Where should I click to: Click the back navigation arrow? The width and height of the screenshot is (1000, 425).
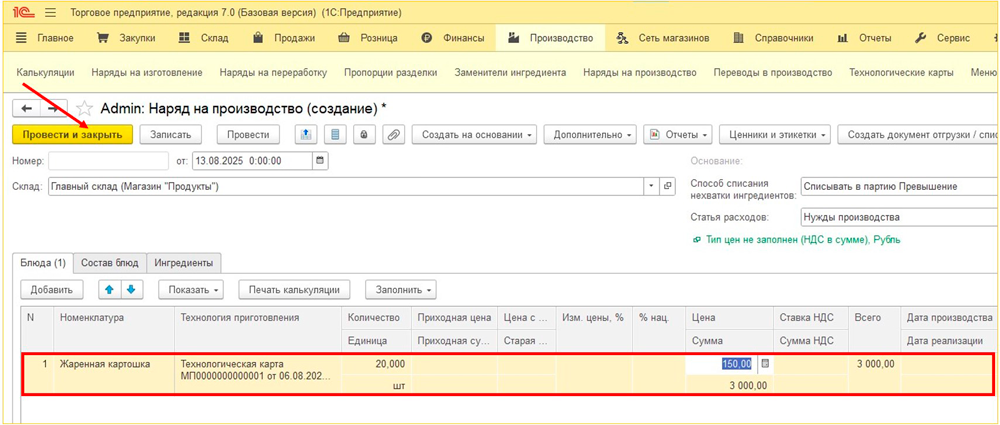pos(26,107)
